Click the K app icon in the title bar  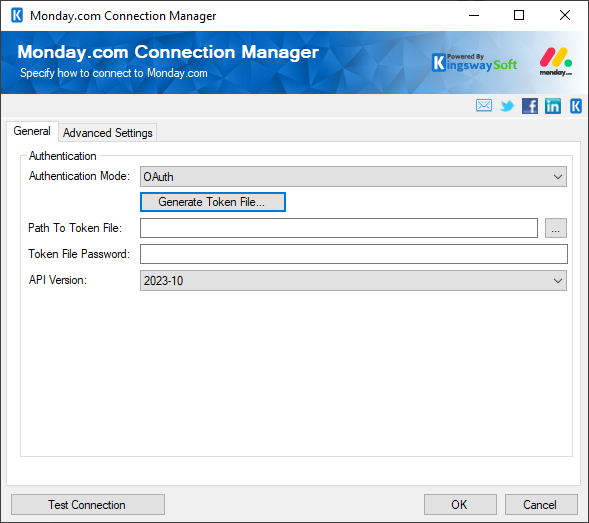coord(17,15)
